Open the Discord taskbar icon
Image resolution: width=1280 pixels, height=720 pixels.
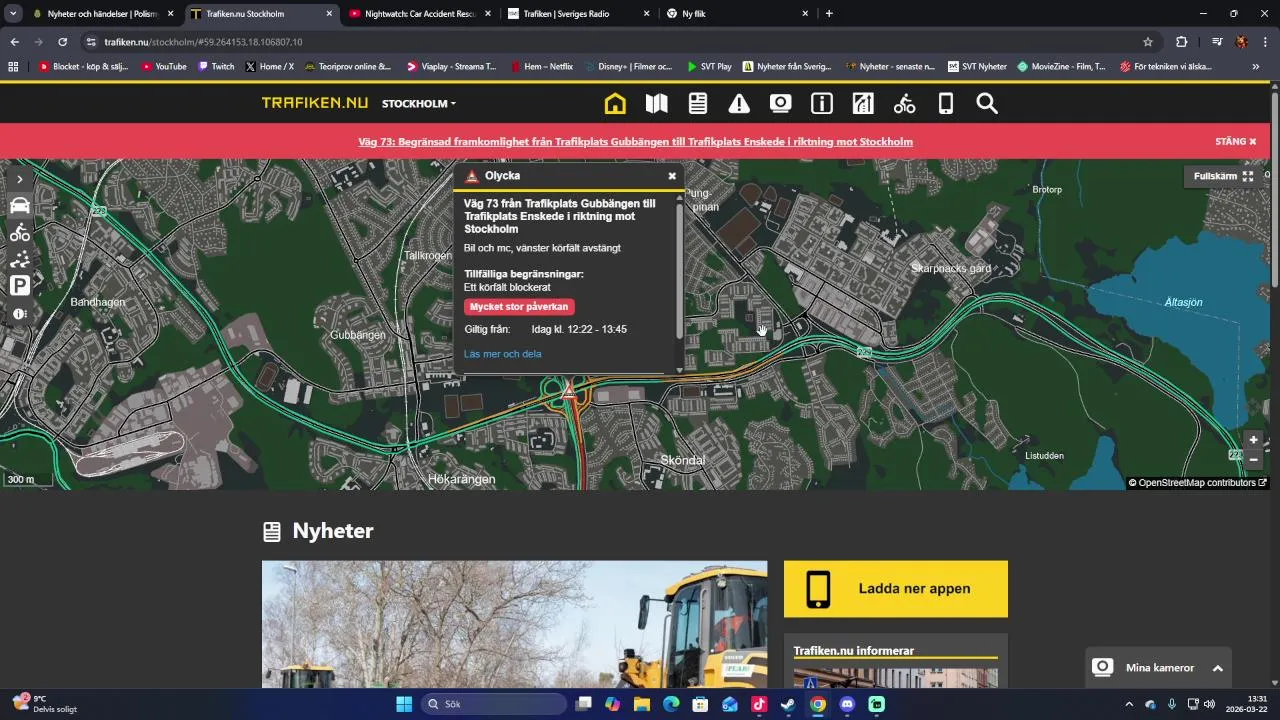(847, 704)
